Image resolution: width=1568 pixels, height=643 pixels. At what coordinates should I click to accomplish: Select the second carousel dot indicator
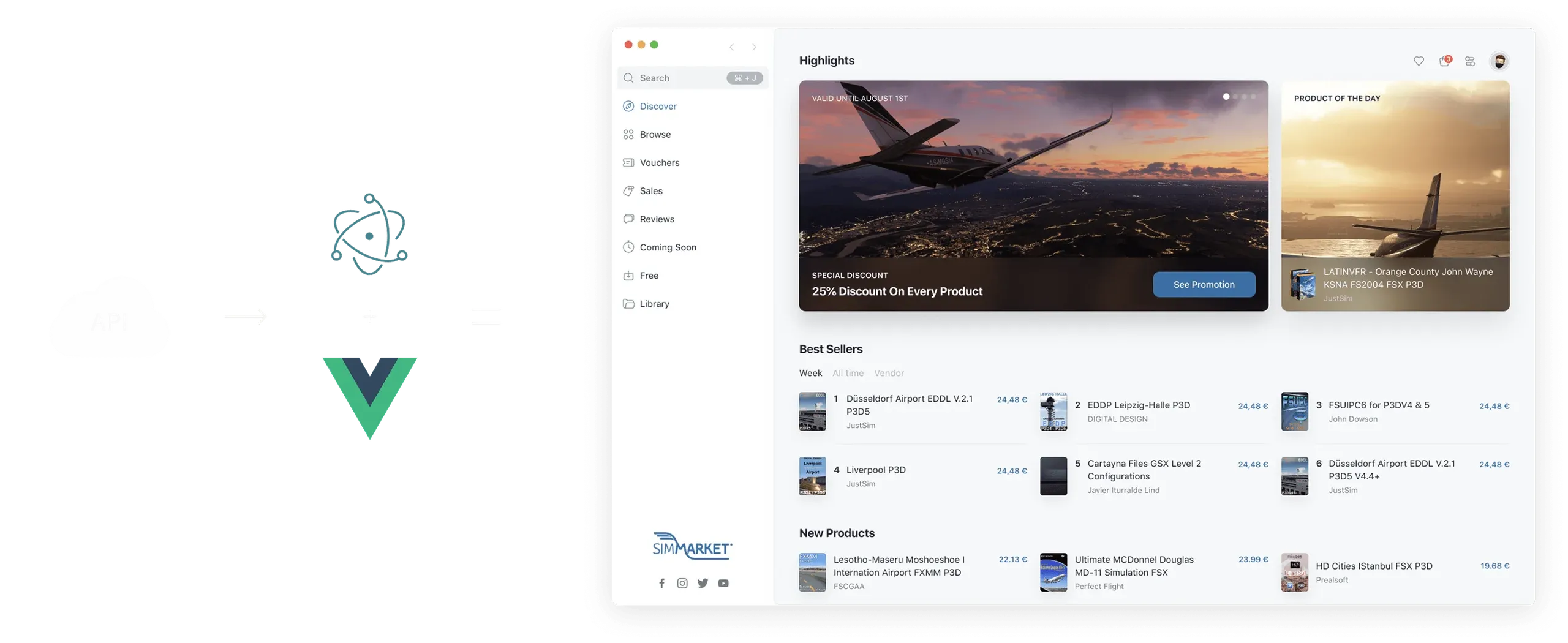point(1235,96)
